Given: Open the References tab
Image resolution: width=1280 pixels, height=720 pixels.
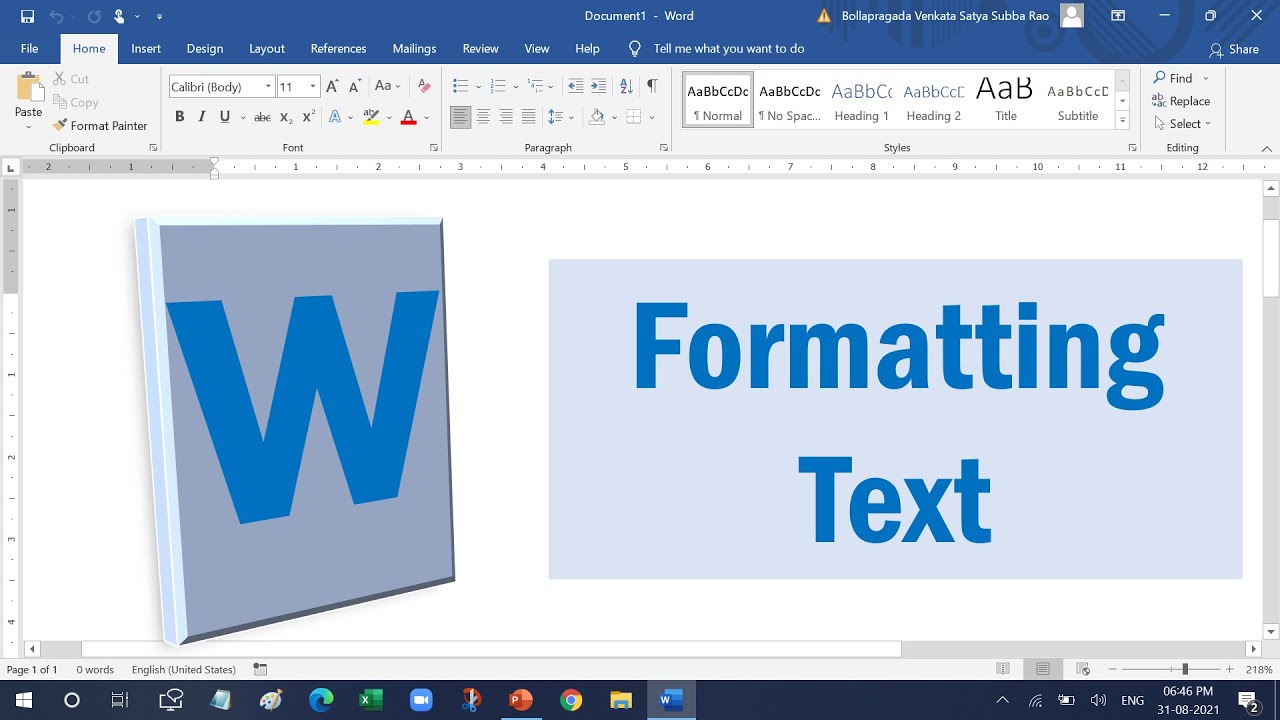Looking at the screenshot, I should pos(338,48).
